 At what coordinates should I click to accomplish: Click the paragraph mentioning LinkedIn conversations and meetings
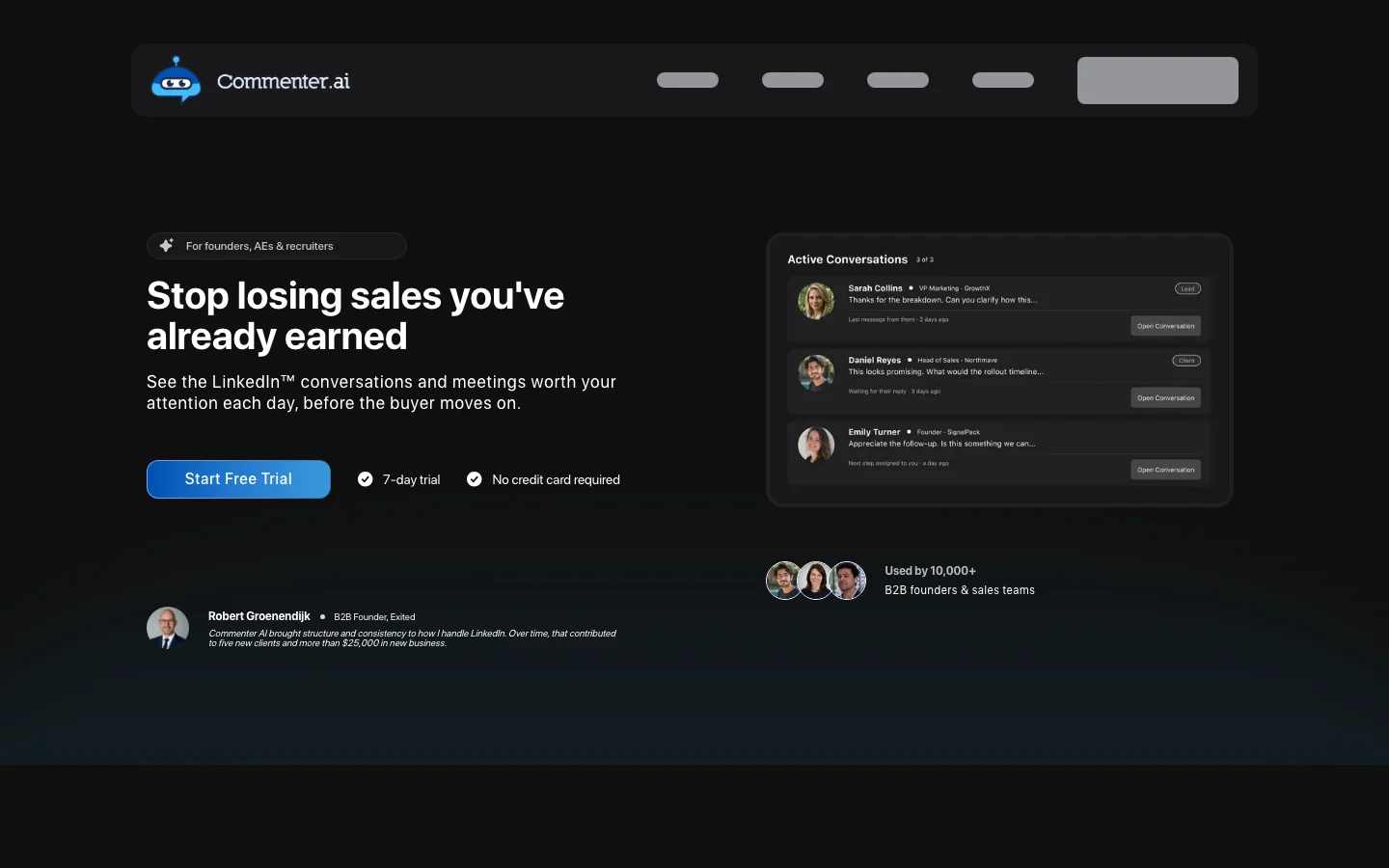click(x=381, y=393)
